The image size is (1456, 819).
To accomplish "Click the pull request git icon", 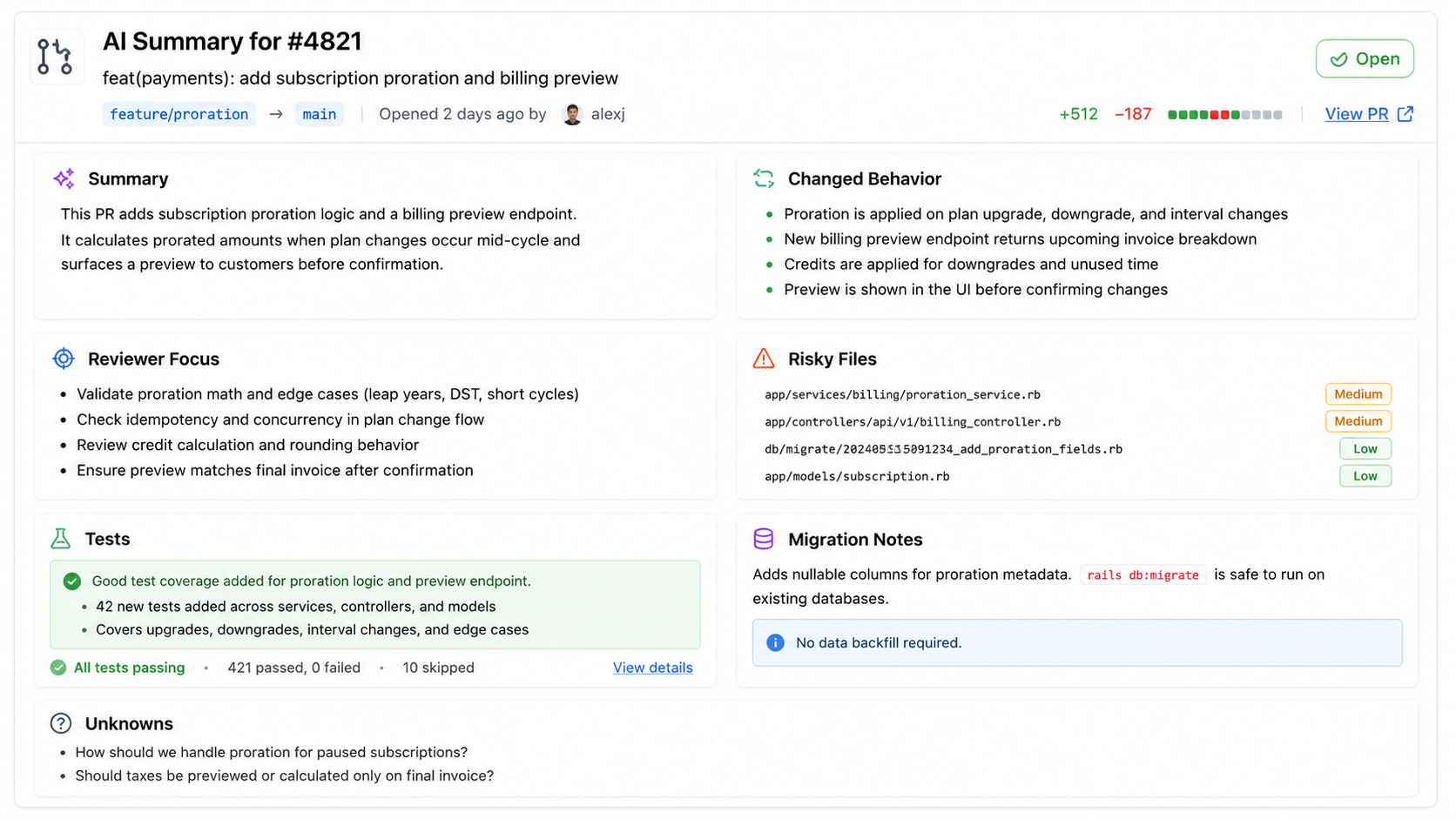I will (57, 57).
